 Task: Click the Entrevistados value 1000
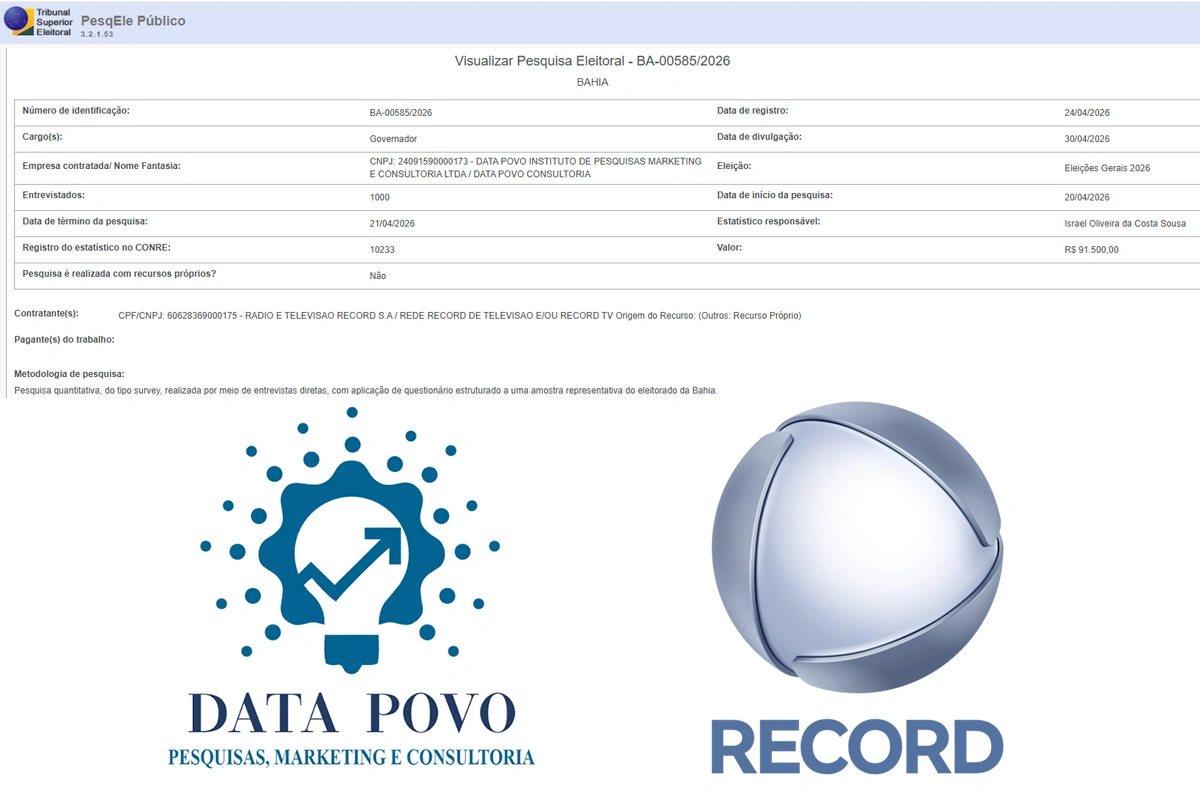coord(379,195)
